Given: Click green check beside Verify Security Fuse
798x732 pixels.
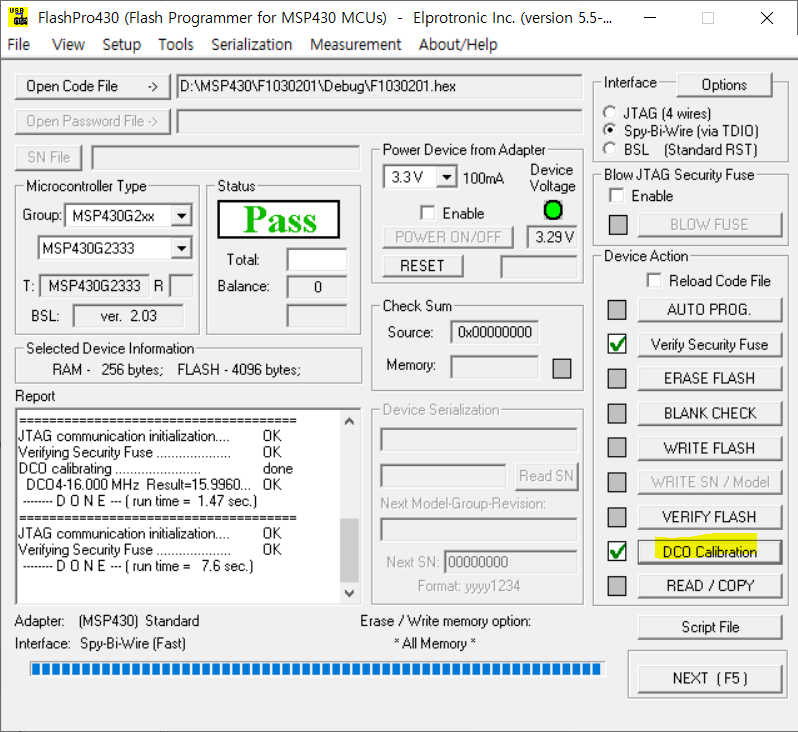Looking at the screenshot, I should click(617, 345).
